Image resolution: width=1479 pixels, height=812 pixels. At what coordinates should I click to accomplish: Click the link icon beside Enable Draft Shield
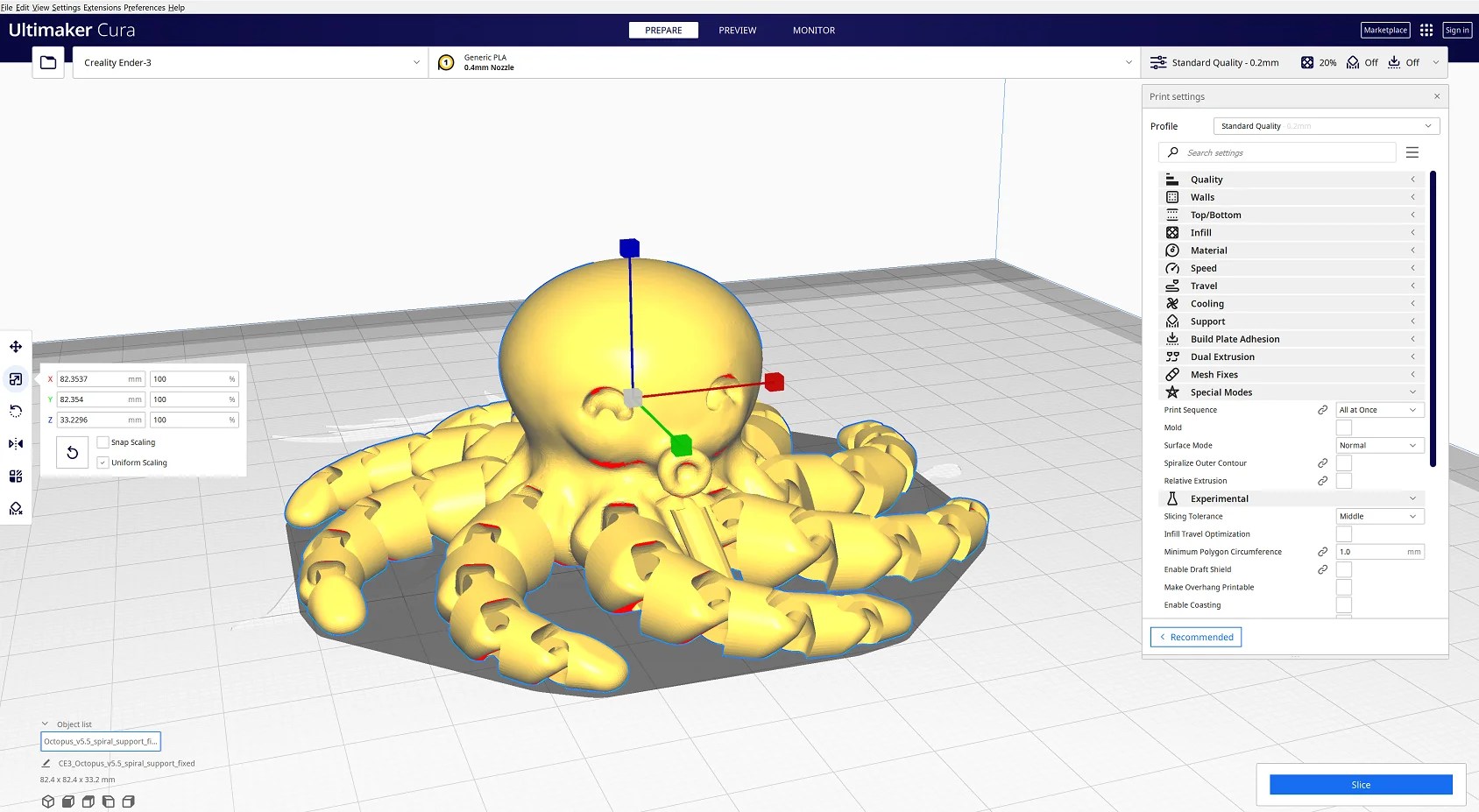coord(1323,569)
